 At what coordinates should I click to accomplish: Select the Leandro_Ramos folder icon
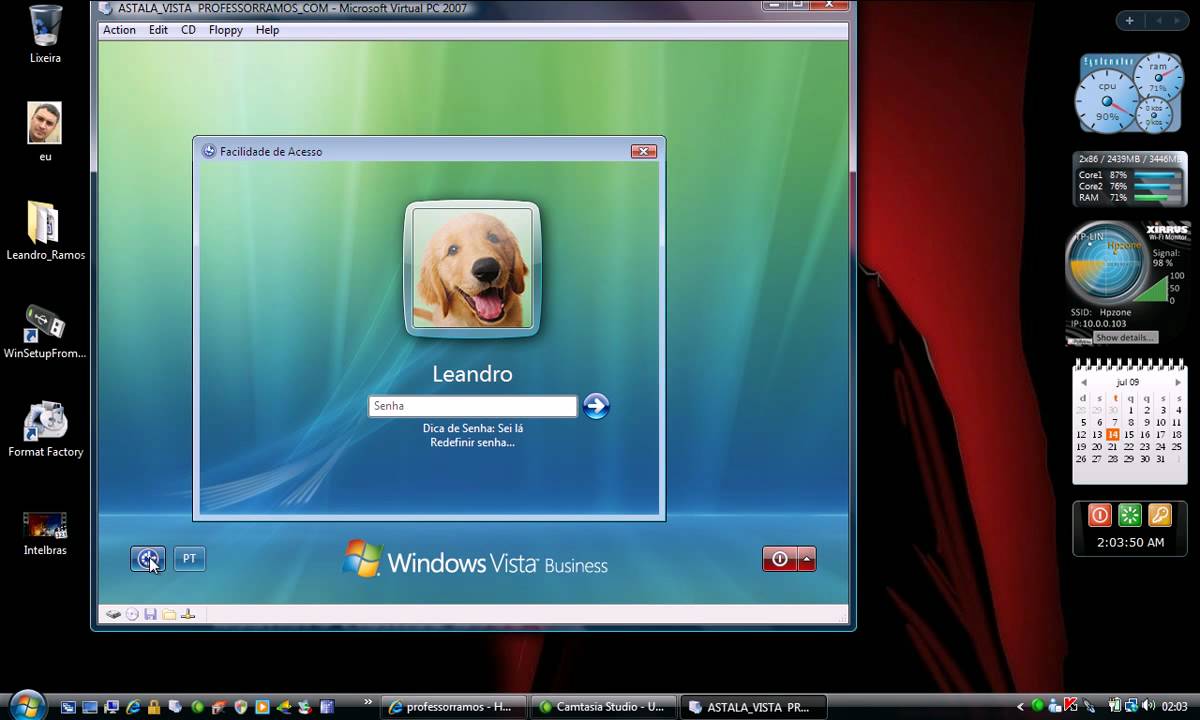point(45,231)
